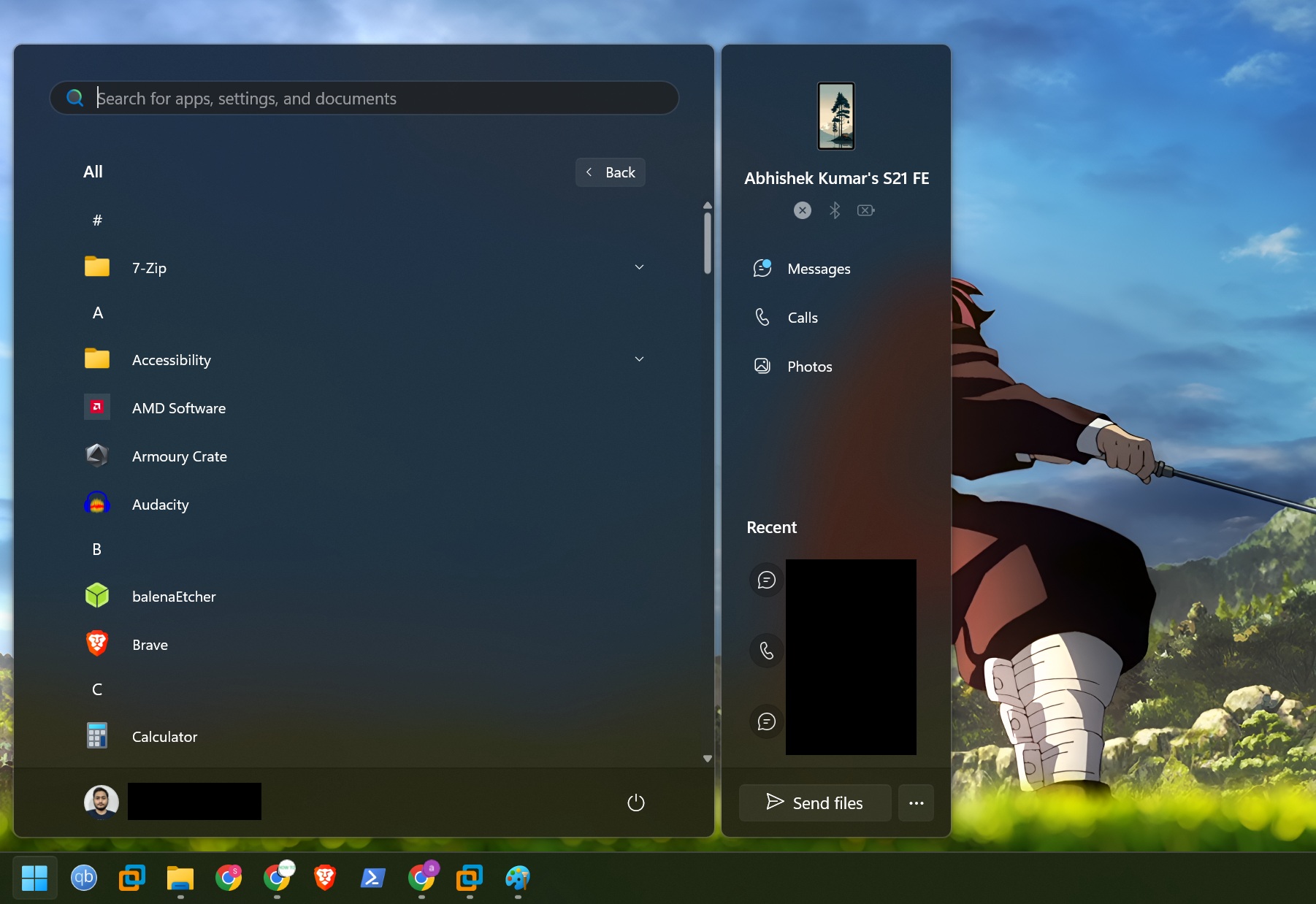Click the recent message notification icon
This screenshot has width=1316, height=904.
766,580
